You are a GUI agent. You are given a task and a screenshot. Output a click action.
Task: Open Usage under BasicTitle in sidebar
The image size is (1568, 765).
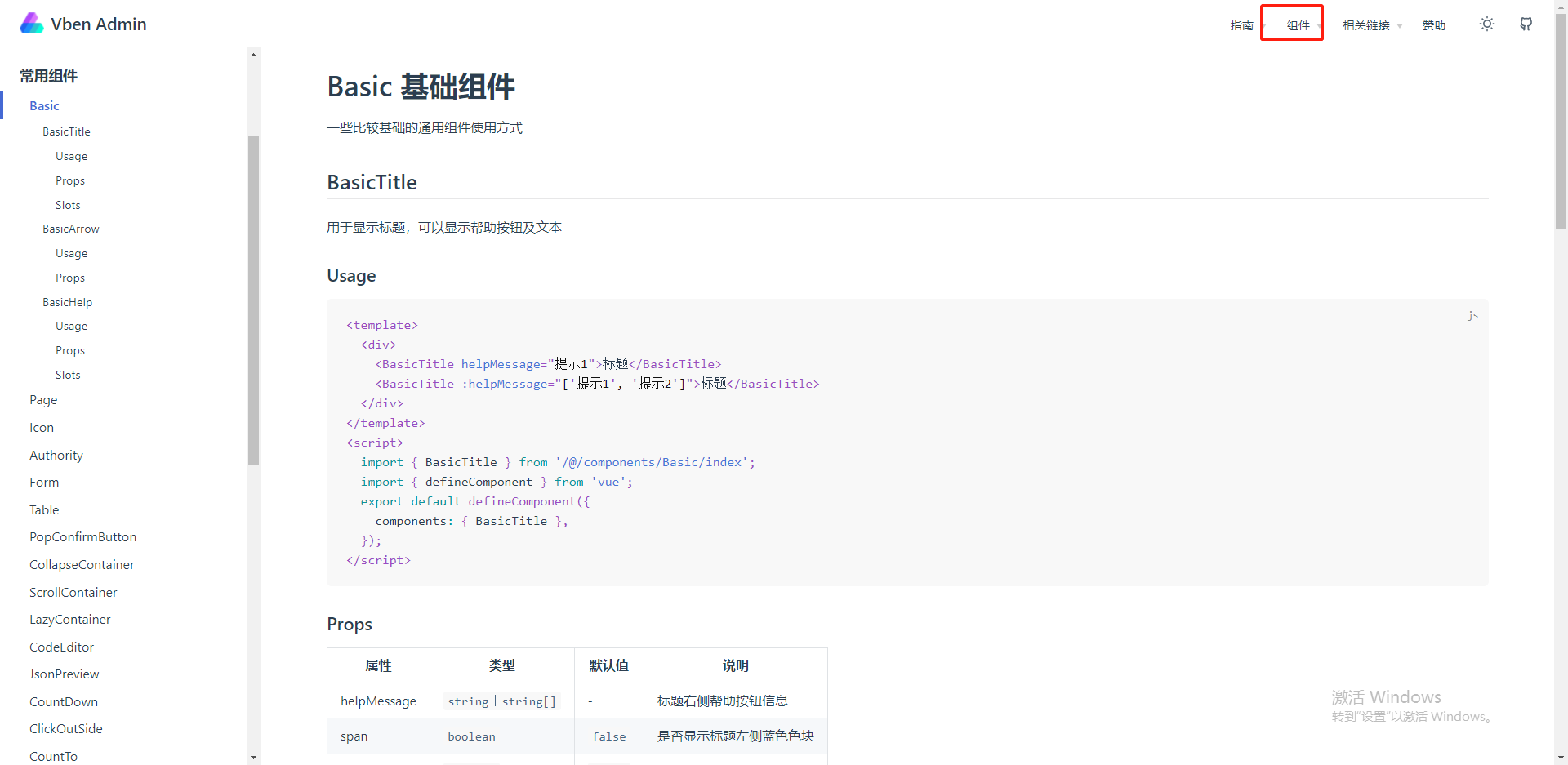71,156
